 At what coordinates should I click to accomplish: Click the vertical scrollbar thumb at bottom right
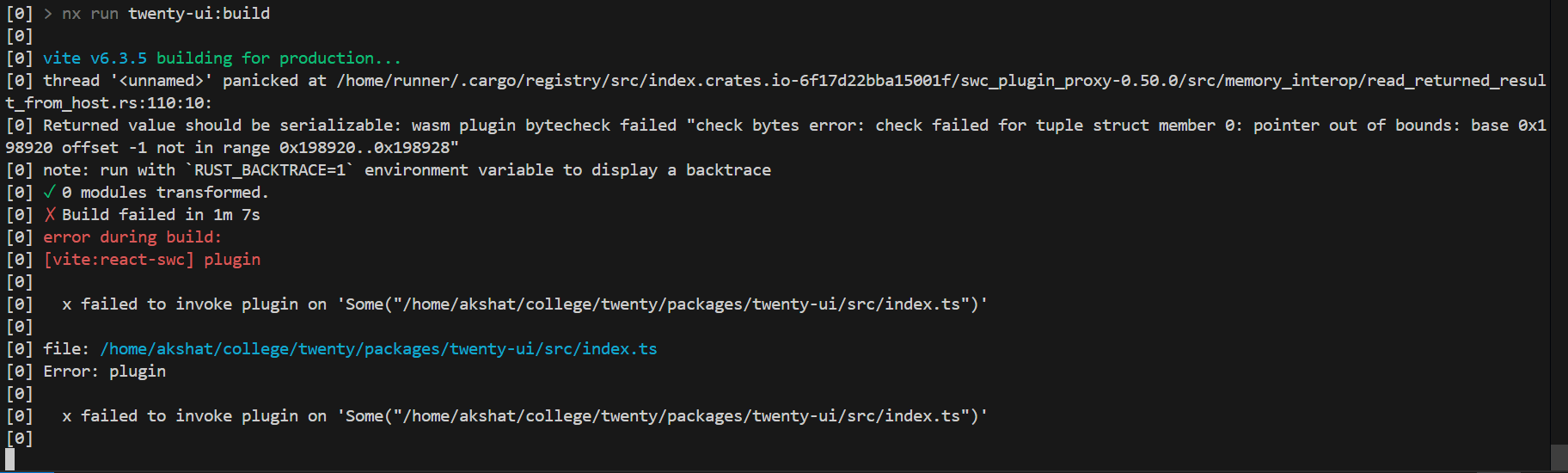(x=1559, y=458)
